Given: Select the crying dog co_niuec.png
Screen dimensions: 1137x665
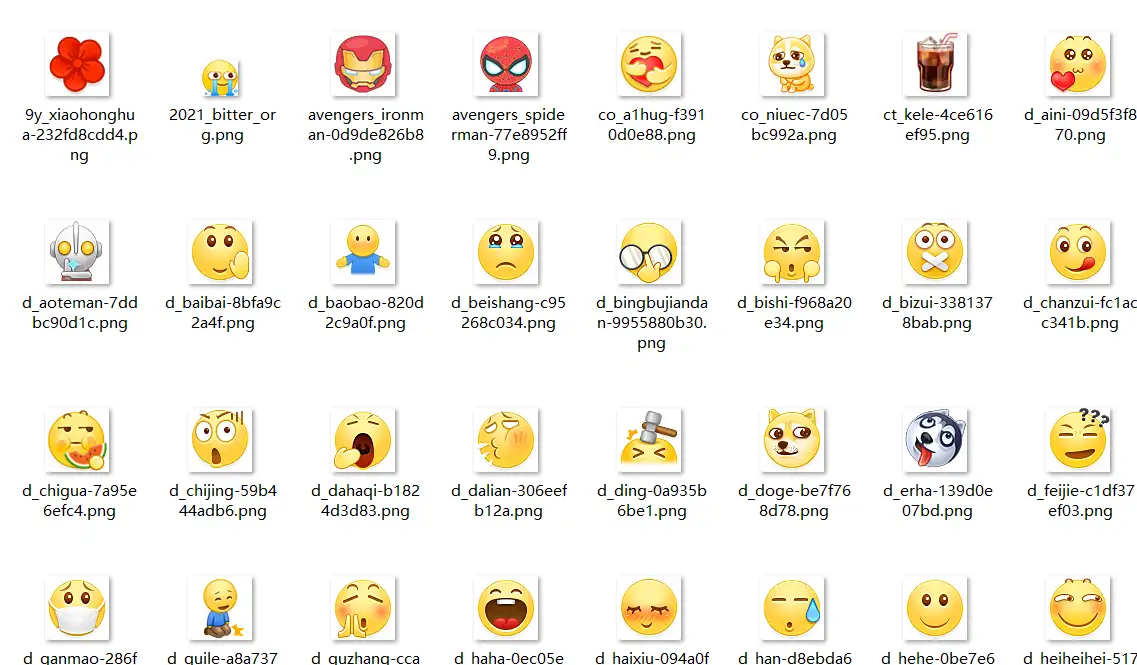Looking at the screenshot, I should point(793,63).
